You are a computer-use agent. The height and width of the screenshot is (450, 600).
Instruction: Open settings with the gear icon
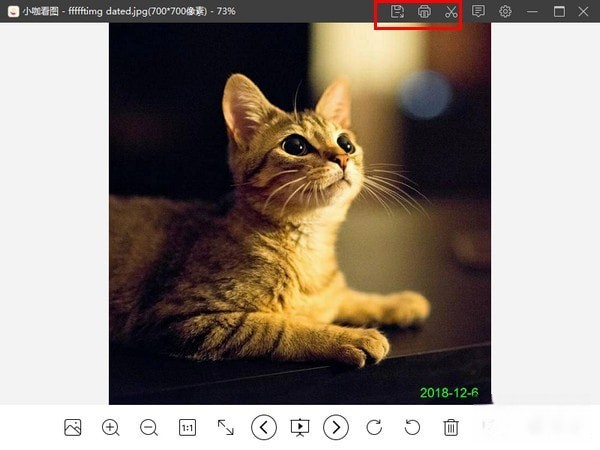pyautogui.click(x=505, y=11)
